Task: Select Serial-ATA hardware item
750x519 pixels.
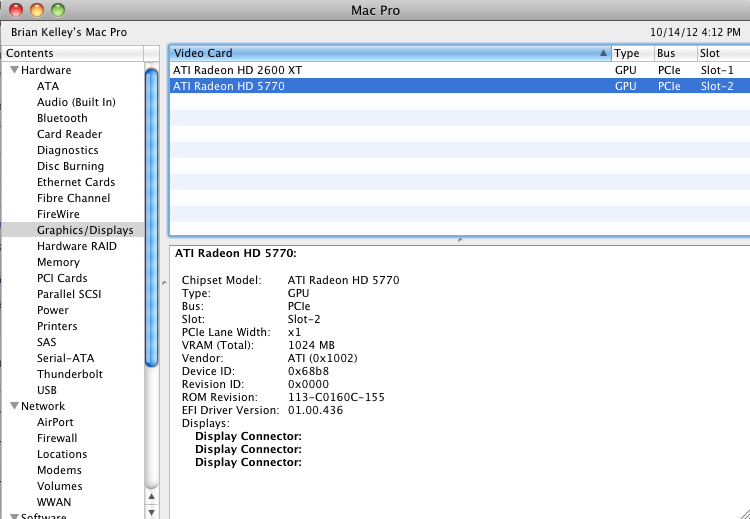Action: (66, 358)
